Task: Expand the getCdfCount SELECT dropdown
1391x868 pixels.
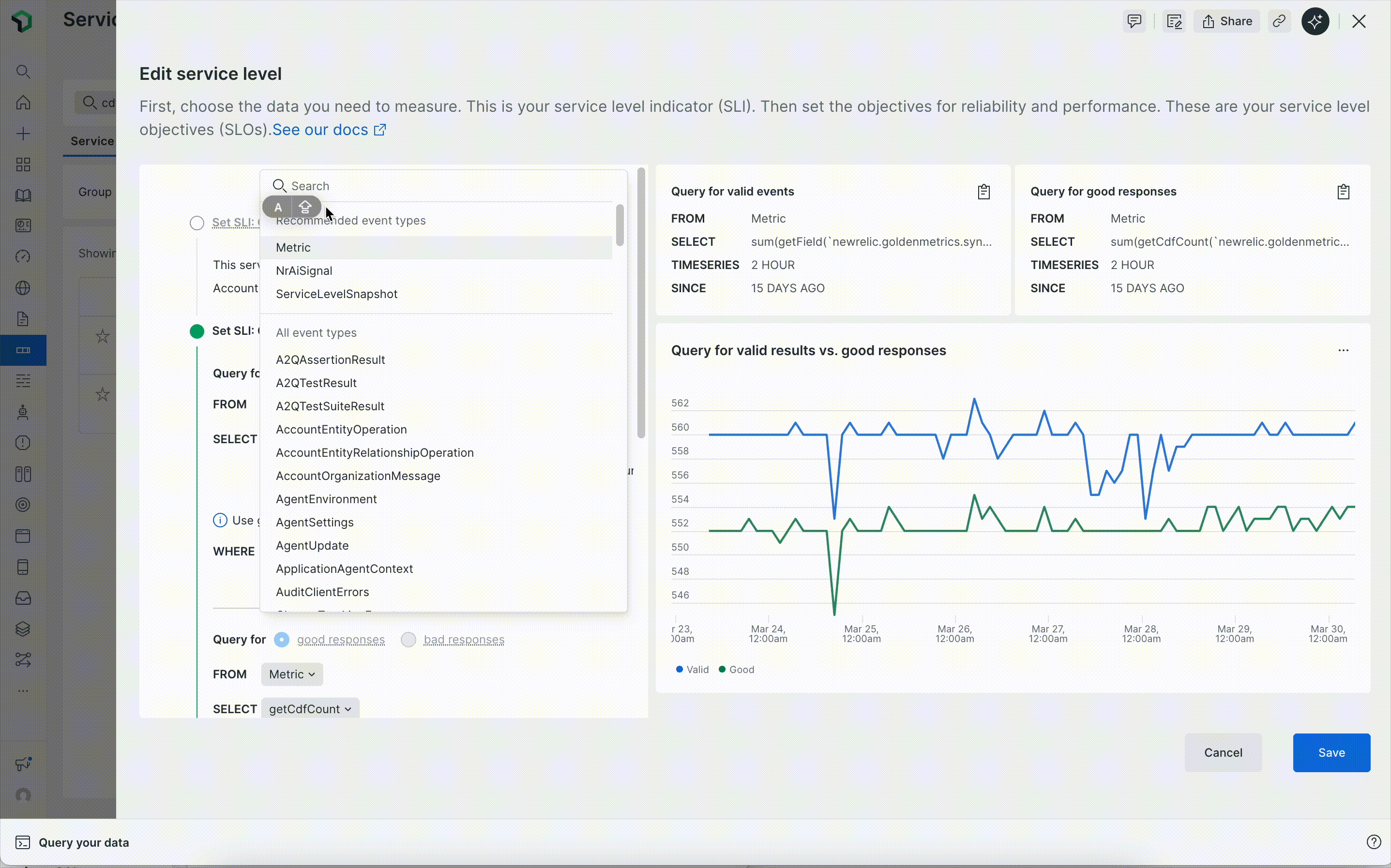Action: 310,709
